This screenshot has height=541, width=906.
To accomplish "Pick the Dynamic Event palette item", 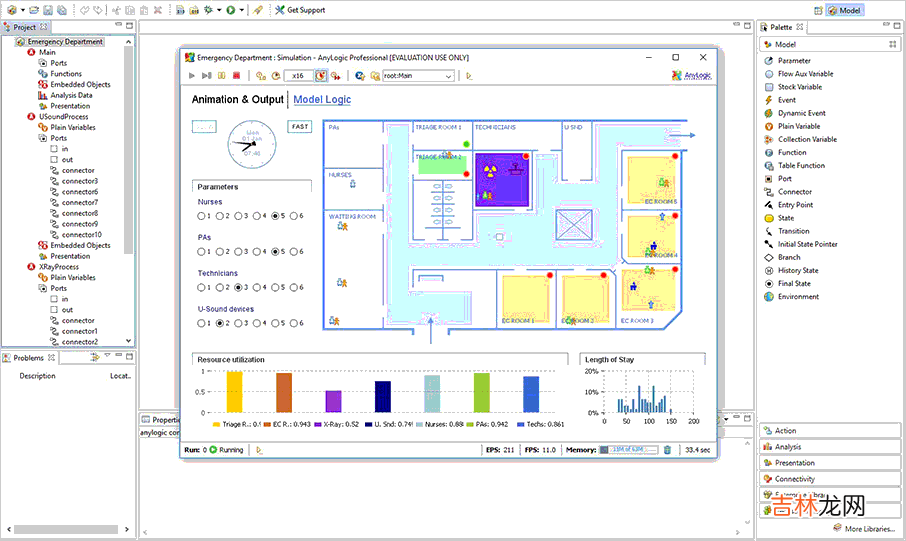I will (801, 113).
